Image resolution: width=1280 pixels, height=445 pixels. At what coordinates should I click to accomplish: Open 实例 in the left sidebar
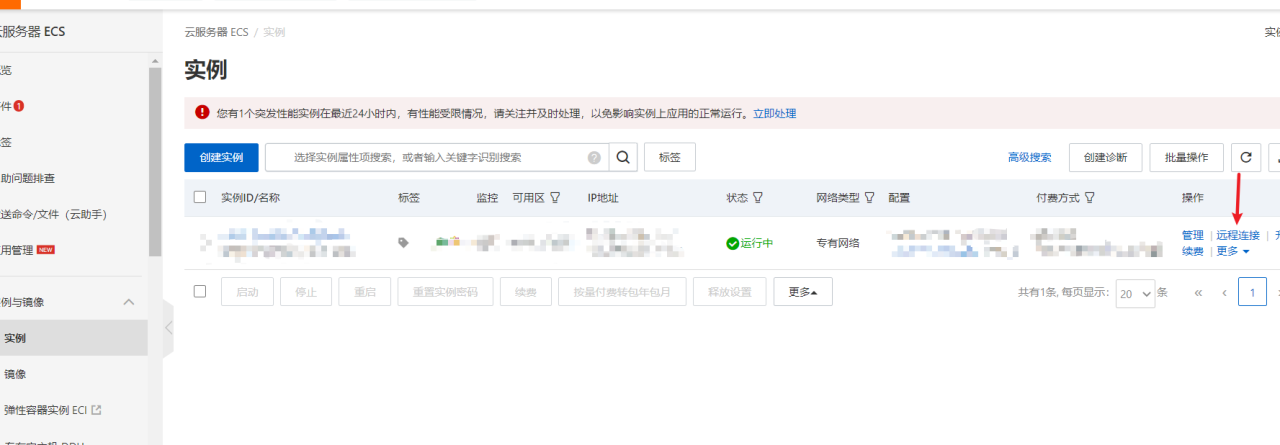click(x=74, y=338)
